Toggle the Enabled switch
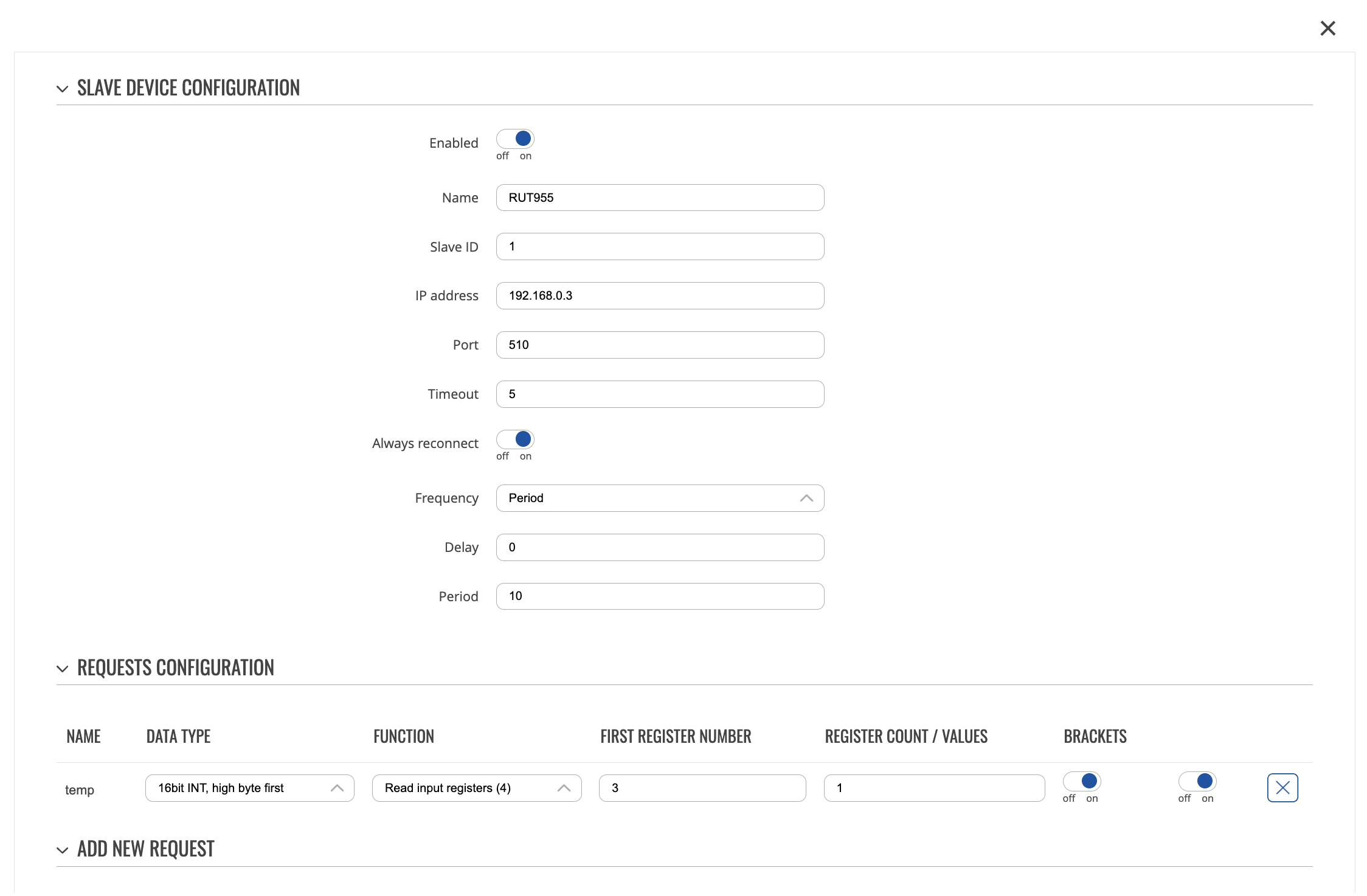 pyautogui.click(x=515, y=139)
